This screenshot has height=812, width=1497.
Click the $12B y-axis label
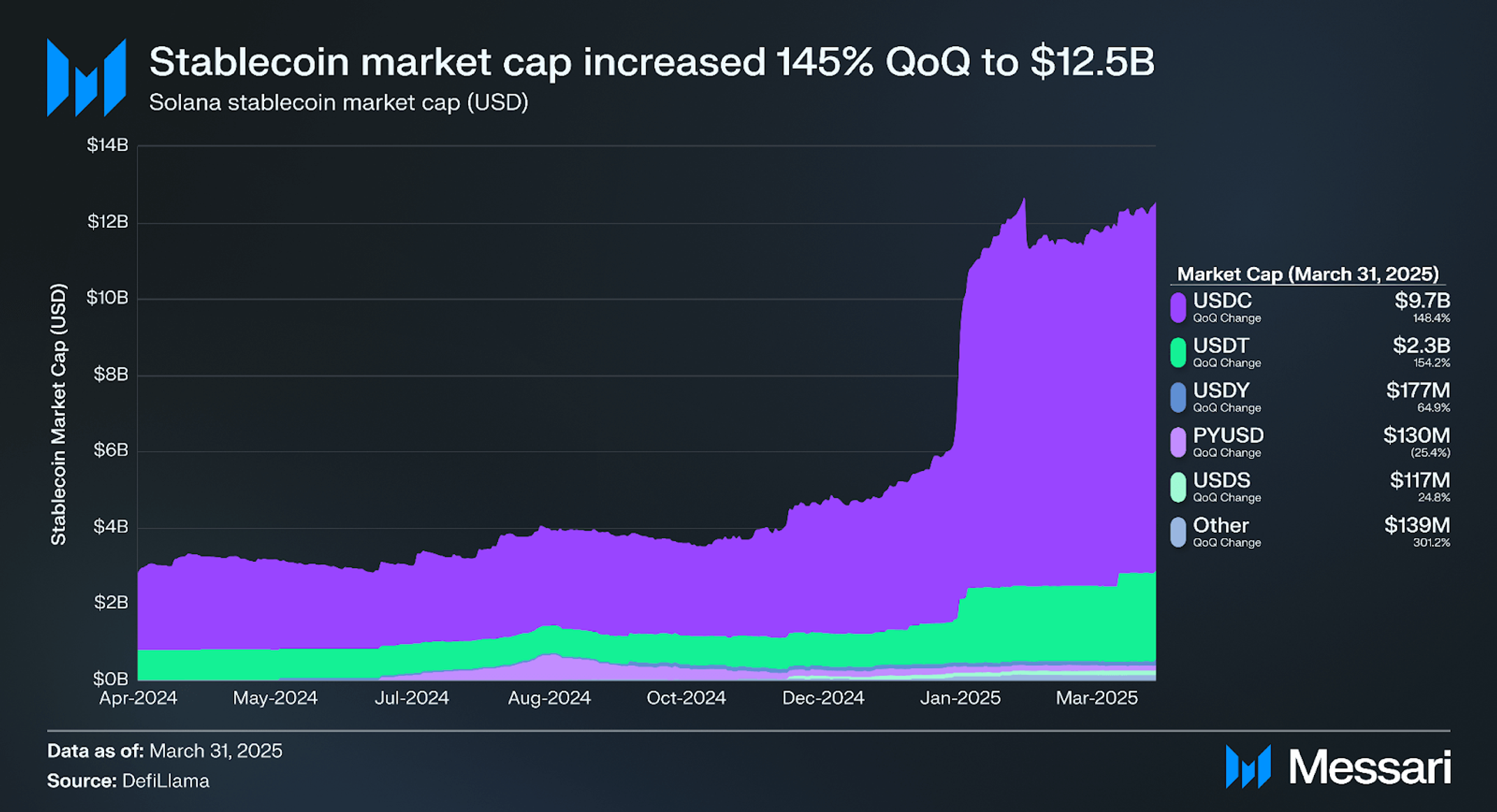(108, 222)
